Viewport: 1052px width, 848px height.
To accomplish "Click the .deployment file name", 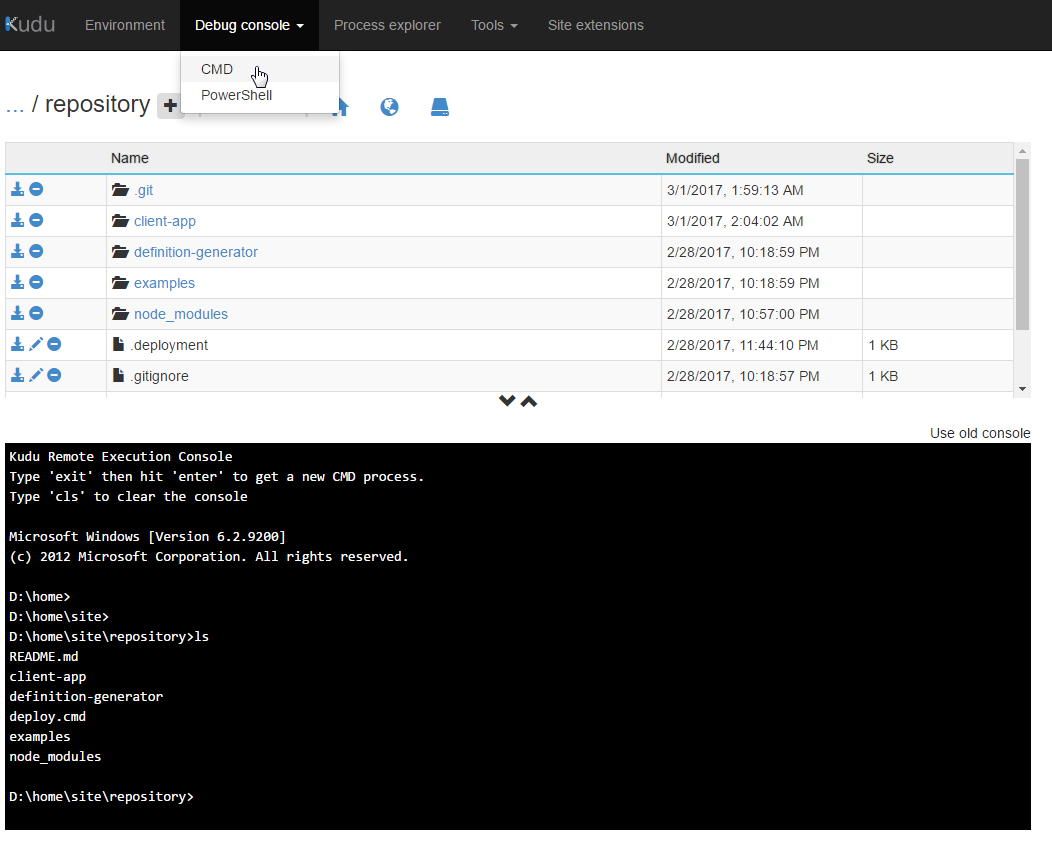I will click(x=170, y=345).
